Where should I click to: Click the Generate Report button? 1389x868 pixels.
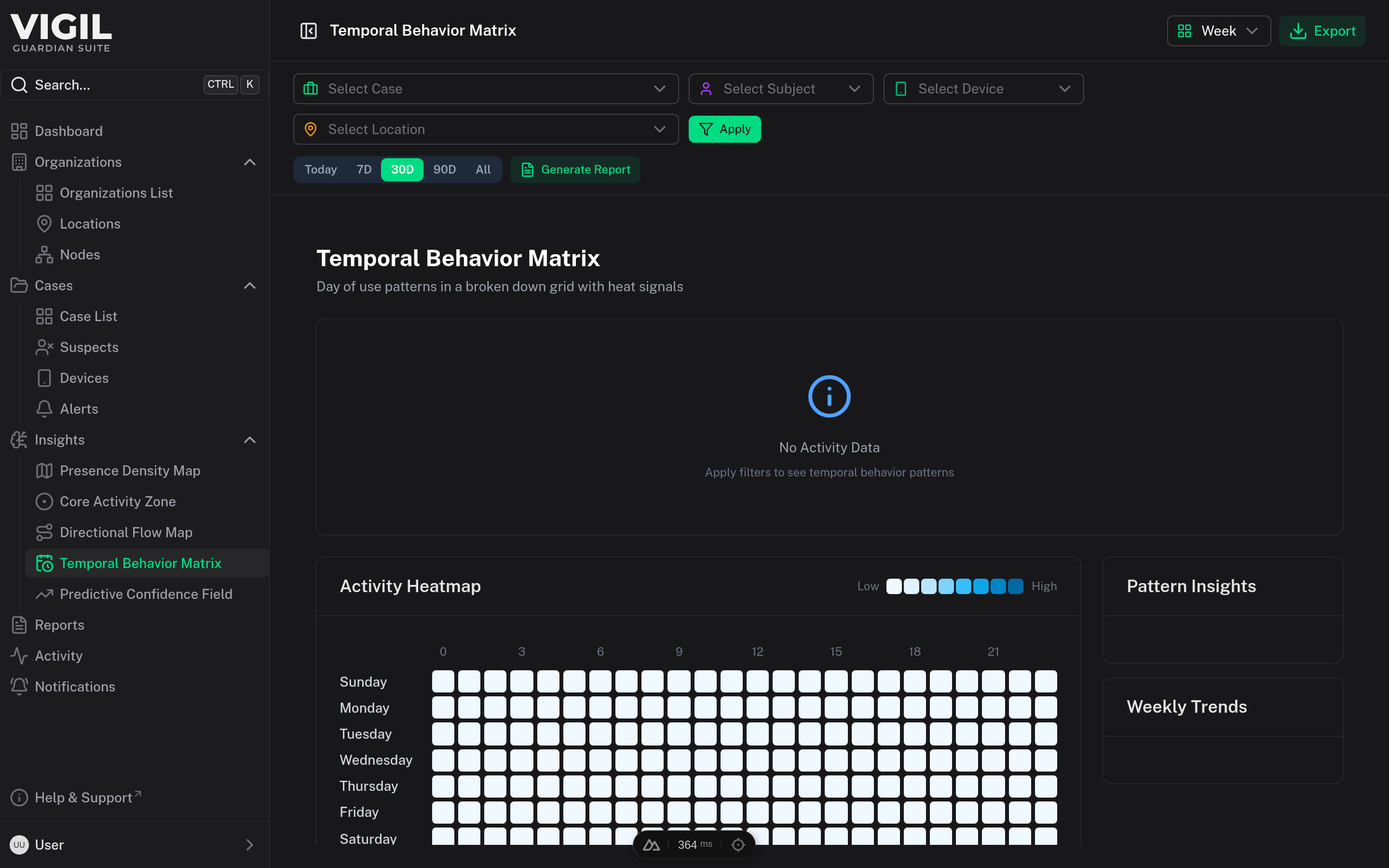pyautogui.click(x=575, y=170)
